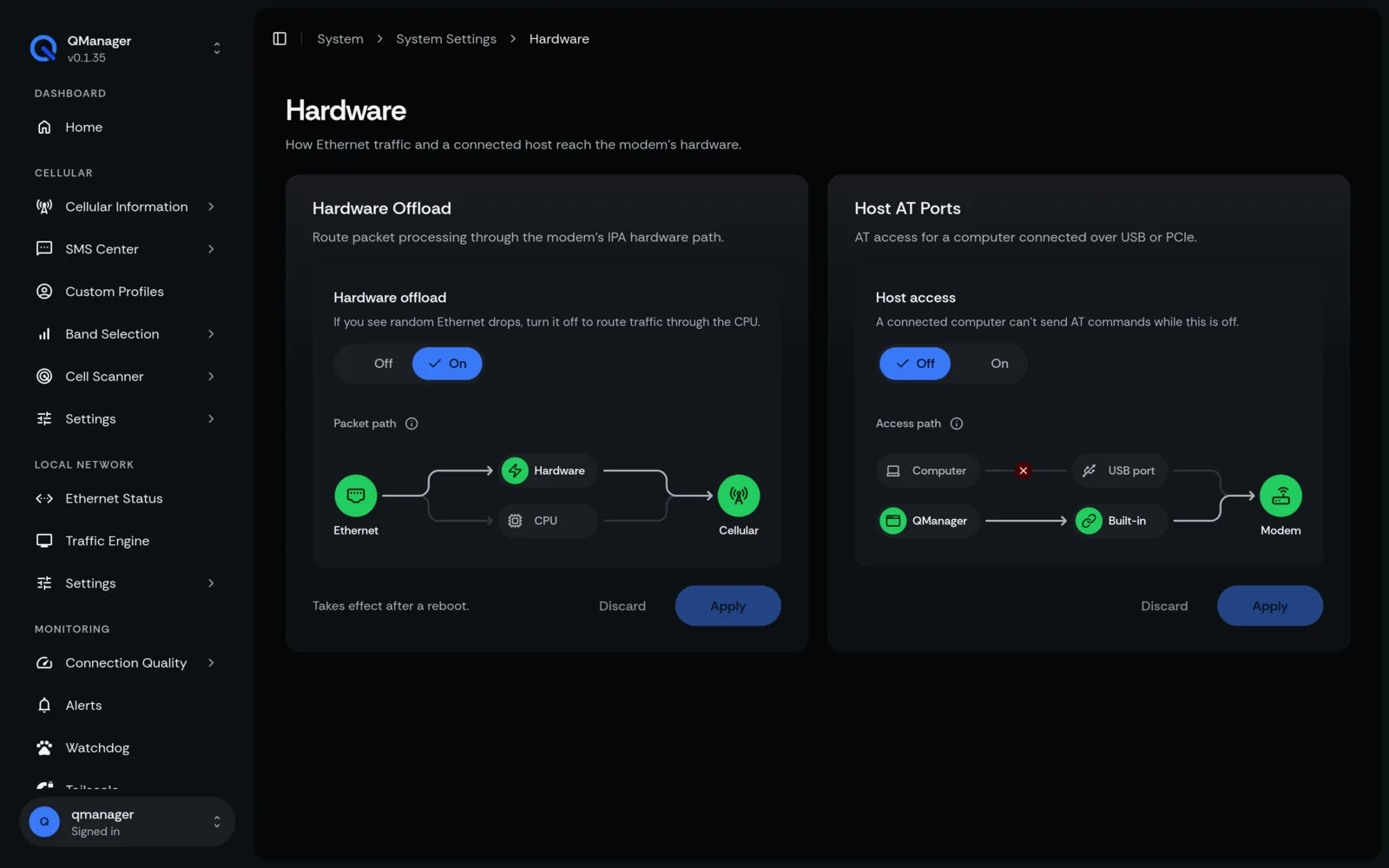Open Alerts from the bell icon
This screenshot has height=868, width=1389.
[x=44, y=705]
